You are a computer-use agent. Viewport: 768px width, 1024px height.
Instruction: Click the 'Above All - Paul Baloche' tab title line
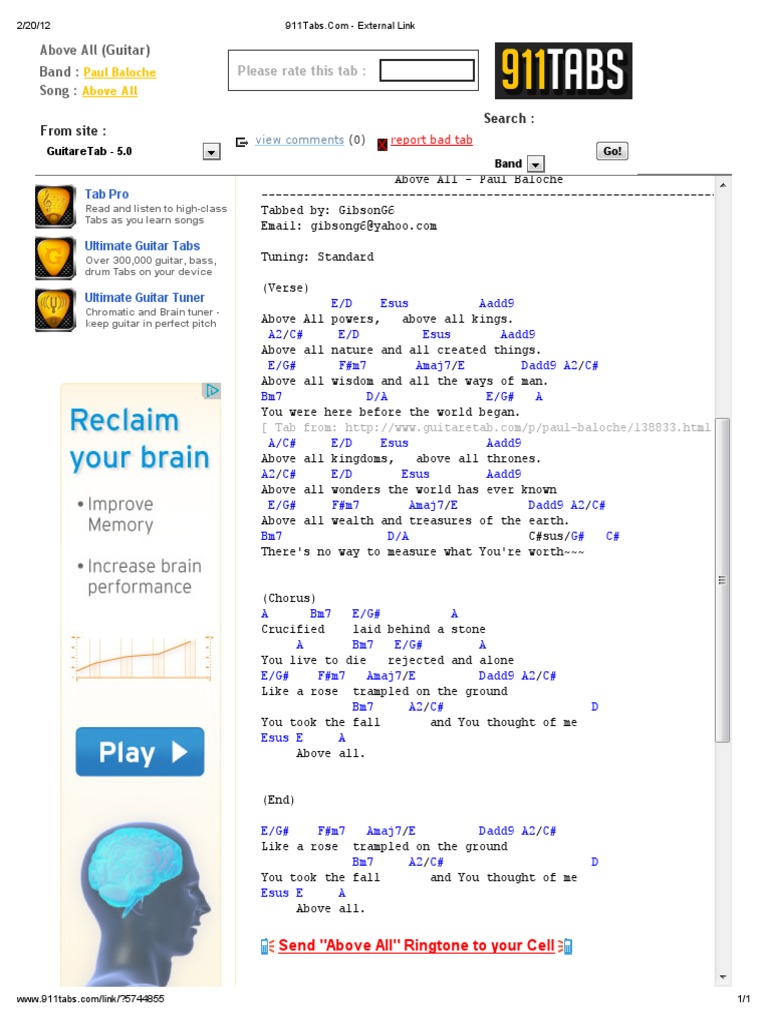point(479,180)
